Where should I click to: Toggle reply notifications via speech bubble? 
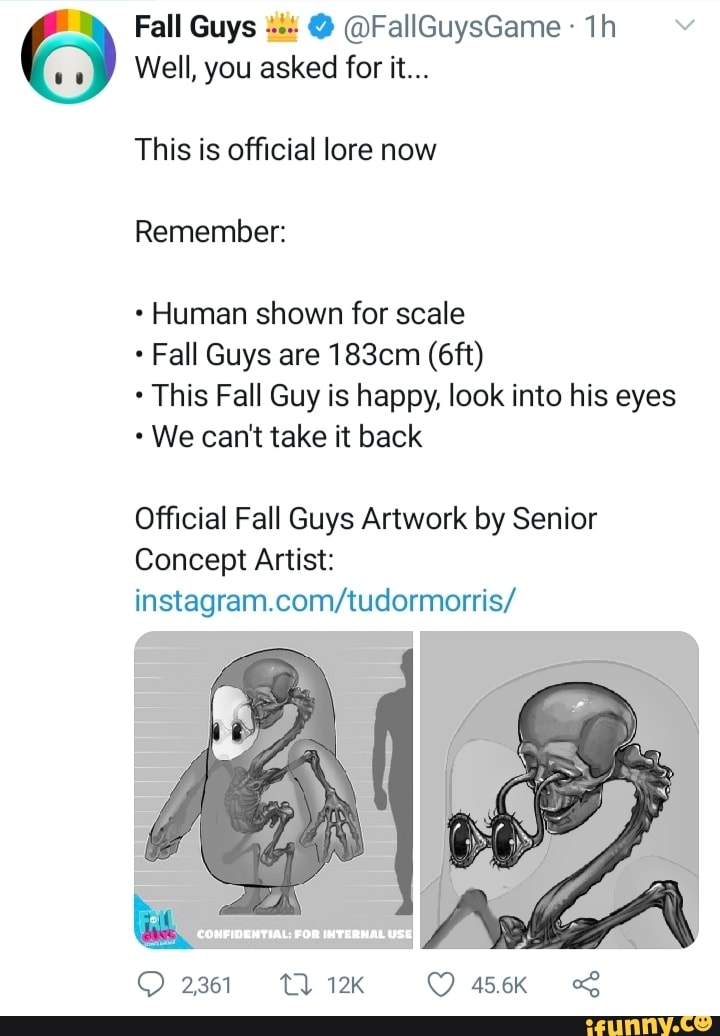pos(153,984)
